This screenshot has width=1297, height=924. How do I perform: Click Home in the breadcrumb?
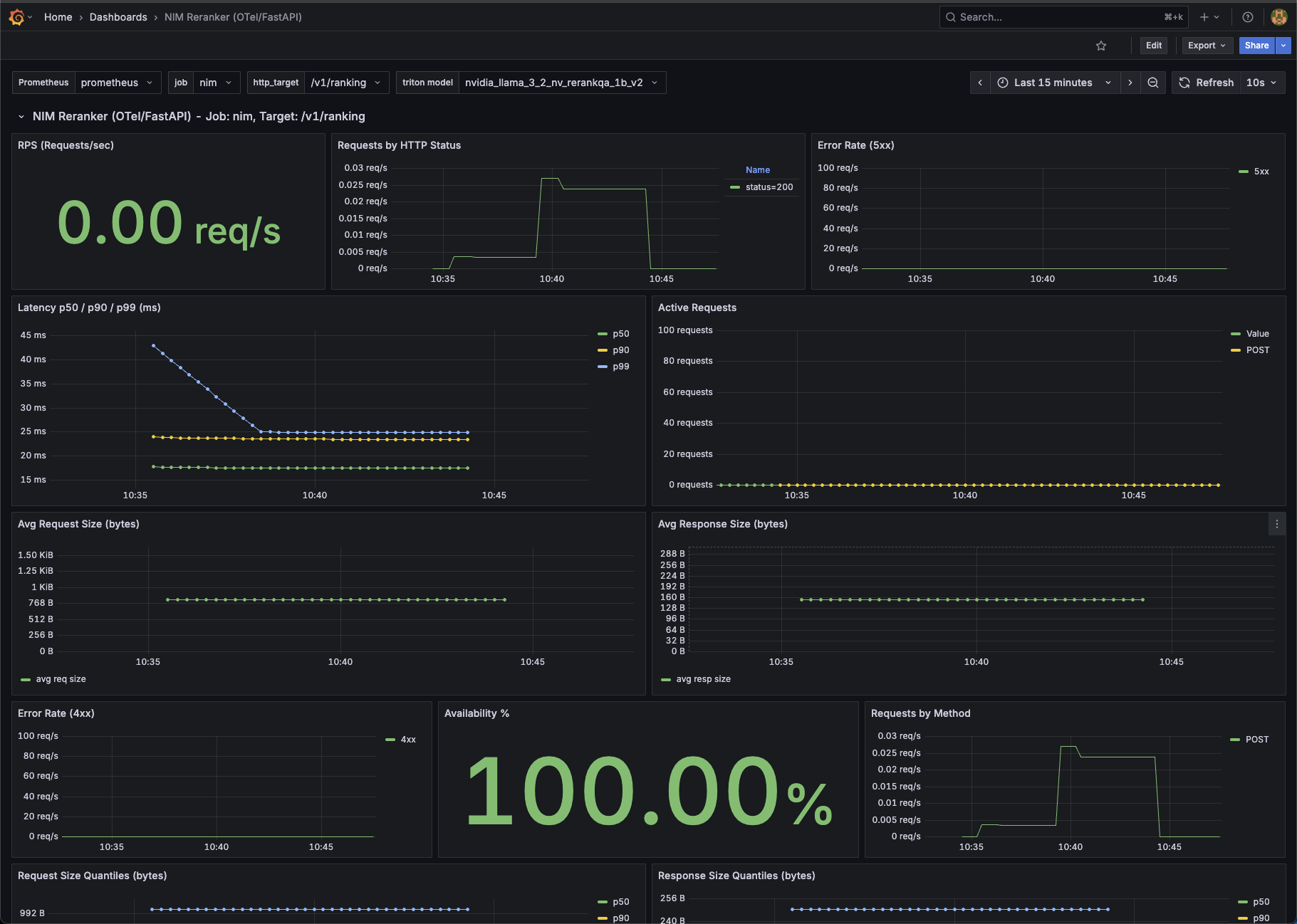(58, 17)
